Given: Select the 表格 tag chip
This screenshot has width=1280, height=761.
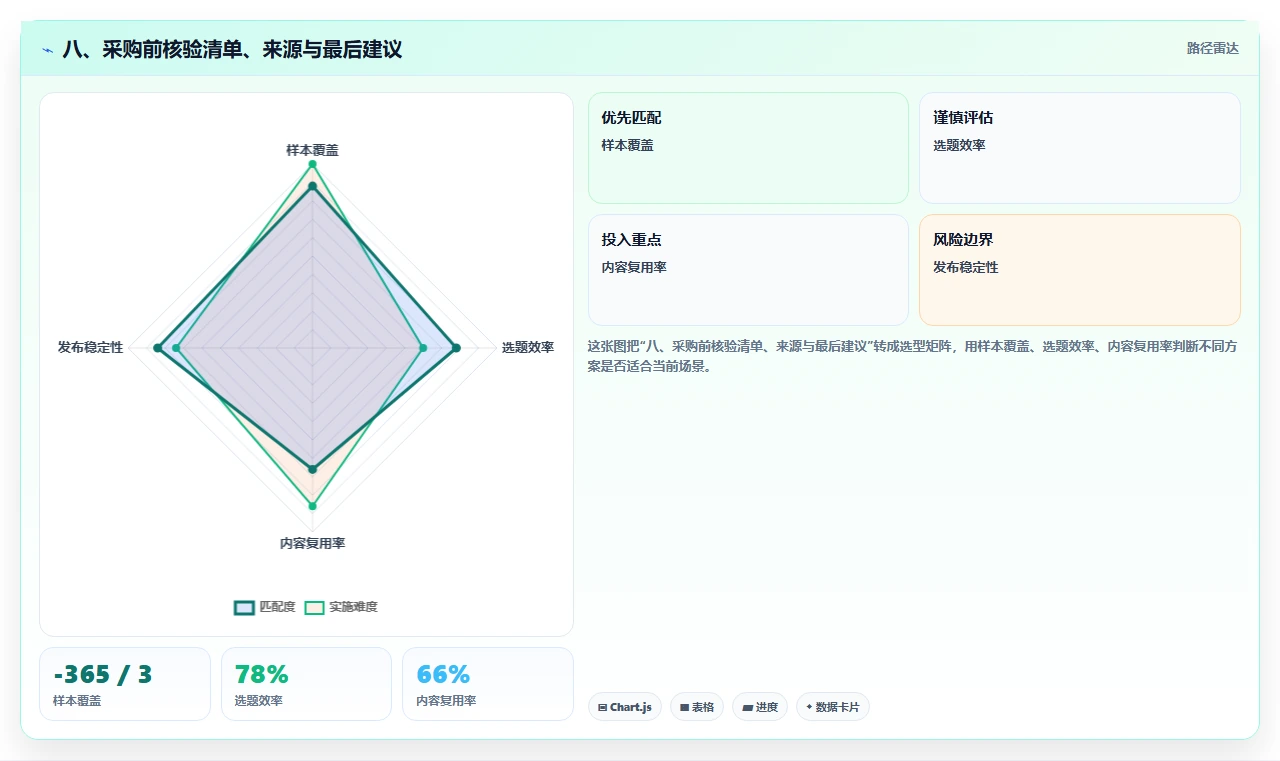Looking at the screenshot, I should click(697, 707).
